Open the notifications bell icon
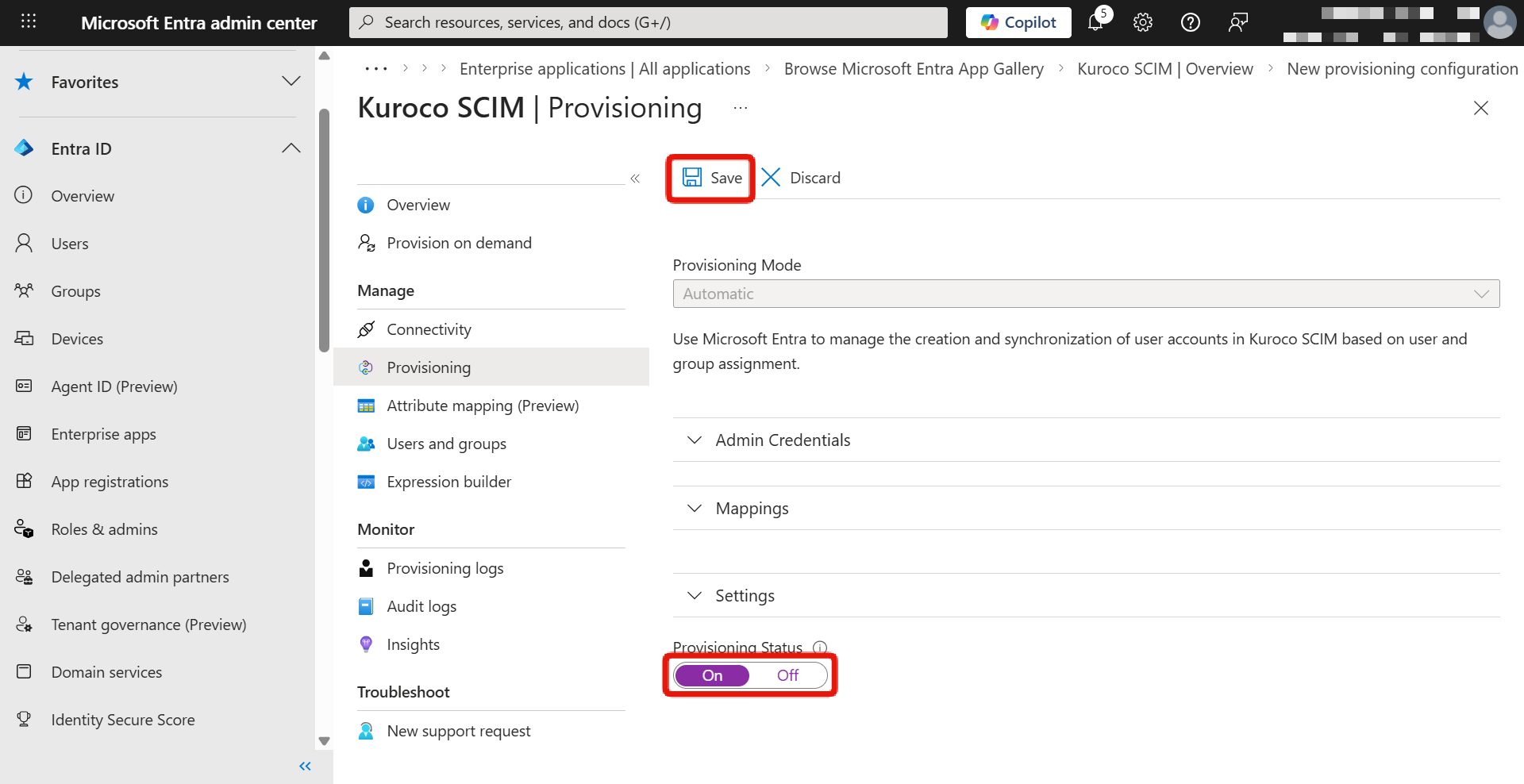 pyautogui.click(x=1096, y=22)
